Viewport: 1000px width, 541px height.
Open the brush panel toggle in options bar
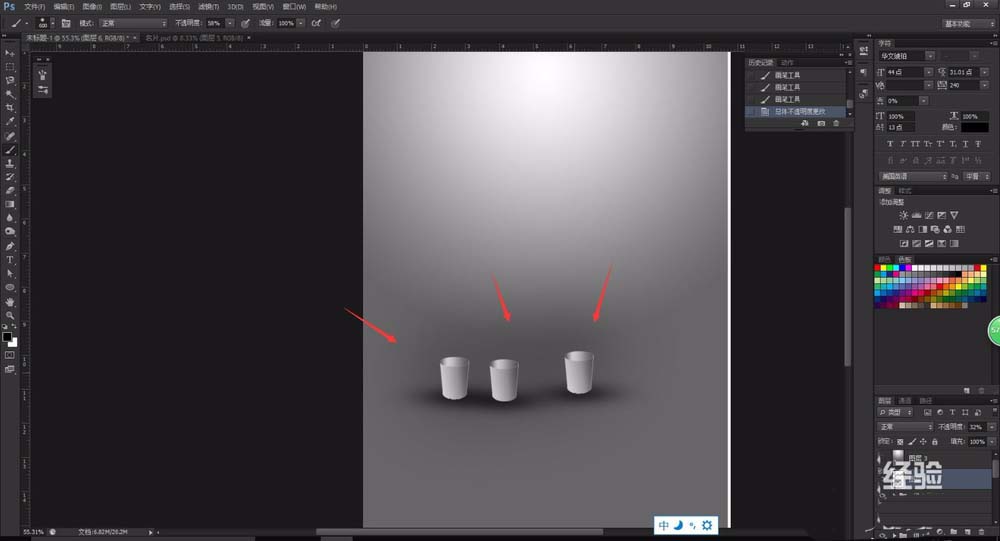[66, 23]
